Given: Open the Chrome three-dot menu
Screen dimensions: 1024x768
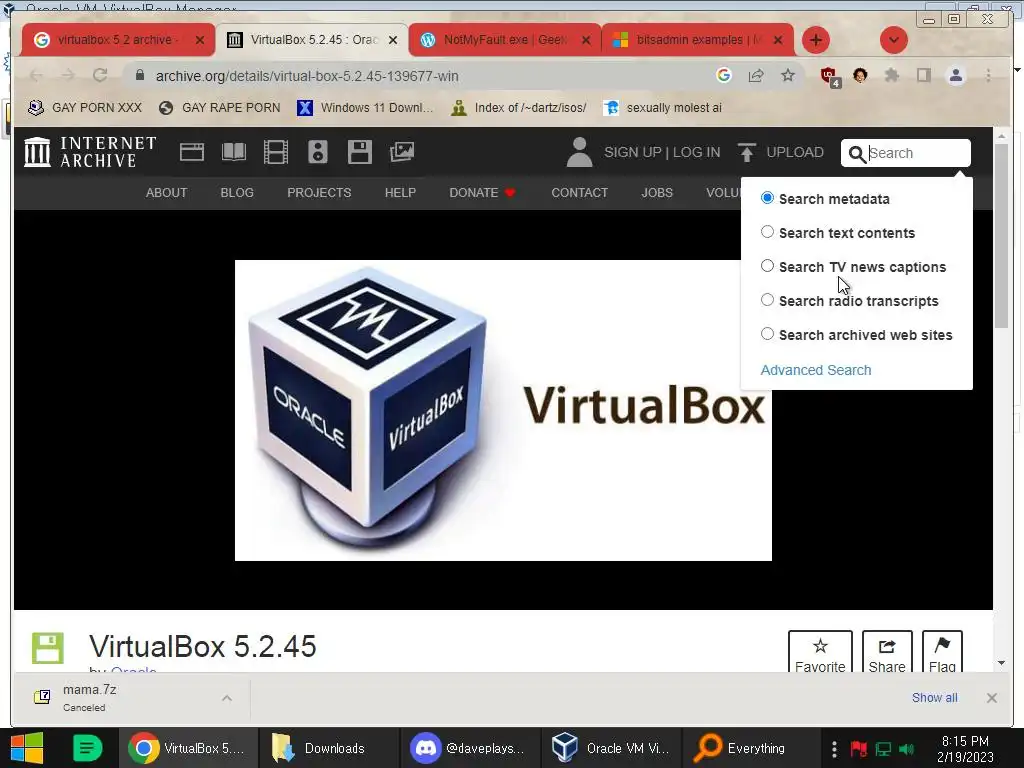Looking at the screenshot, I should coord(988,76).
